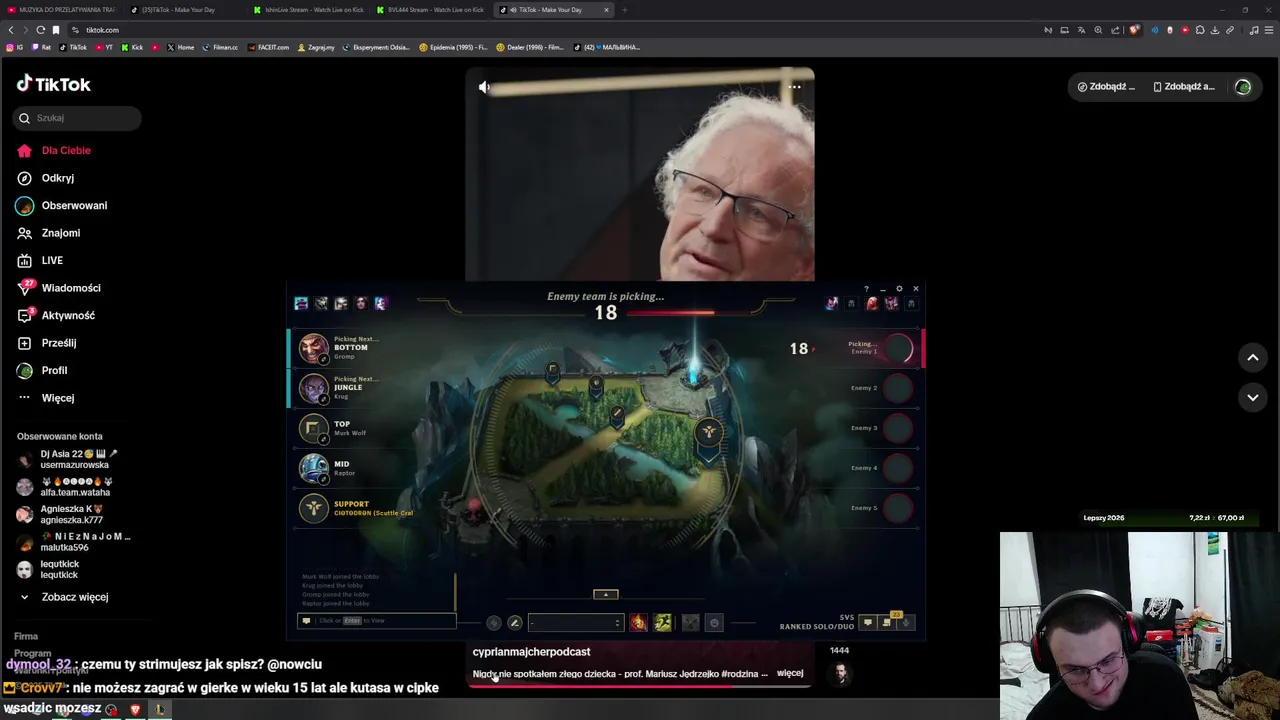The image size is (1280, 720).
Task: Open the rune page dropdown
Action: (576, 622)
